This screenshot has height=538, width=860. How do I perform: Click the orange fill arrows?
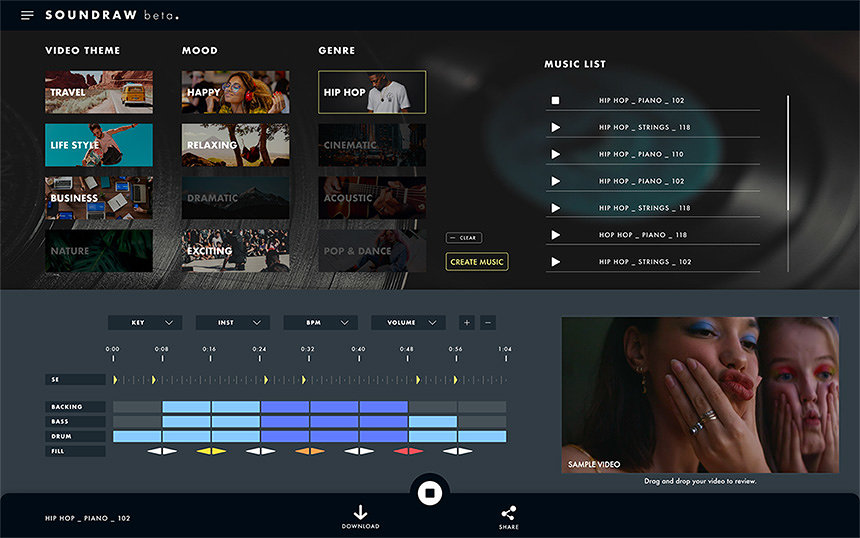310,451
